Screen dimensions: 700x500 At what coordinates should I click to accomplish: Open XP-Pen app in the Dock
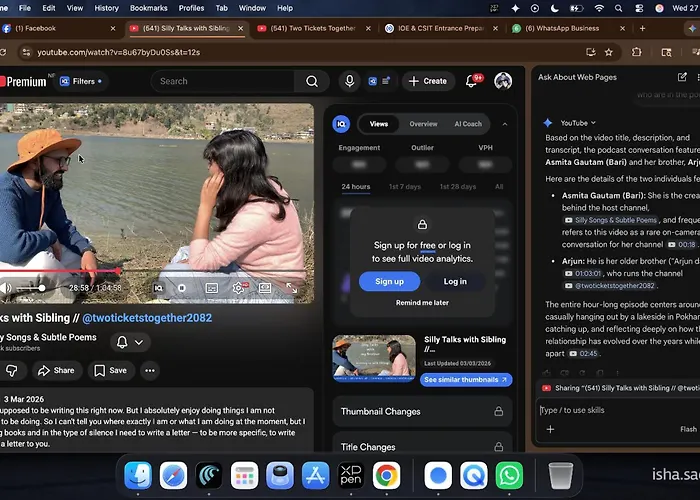coord(351,475)
